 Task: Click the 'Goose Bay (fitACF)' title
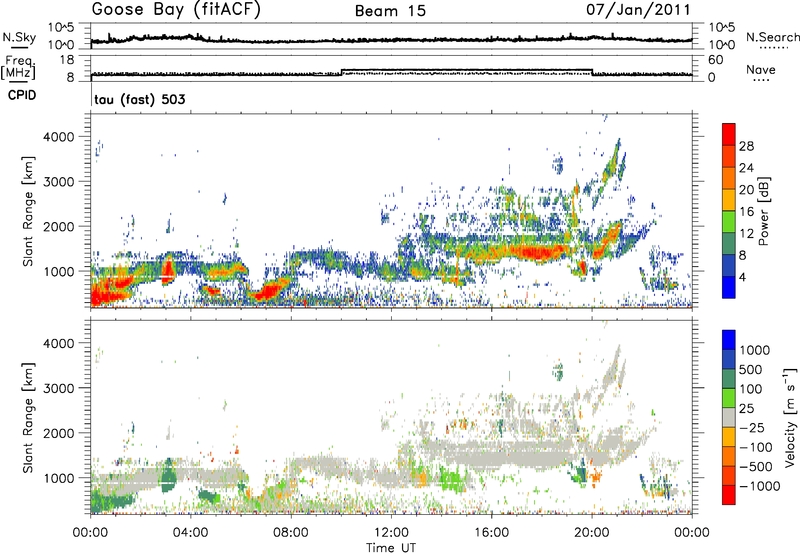click(176, 10)
